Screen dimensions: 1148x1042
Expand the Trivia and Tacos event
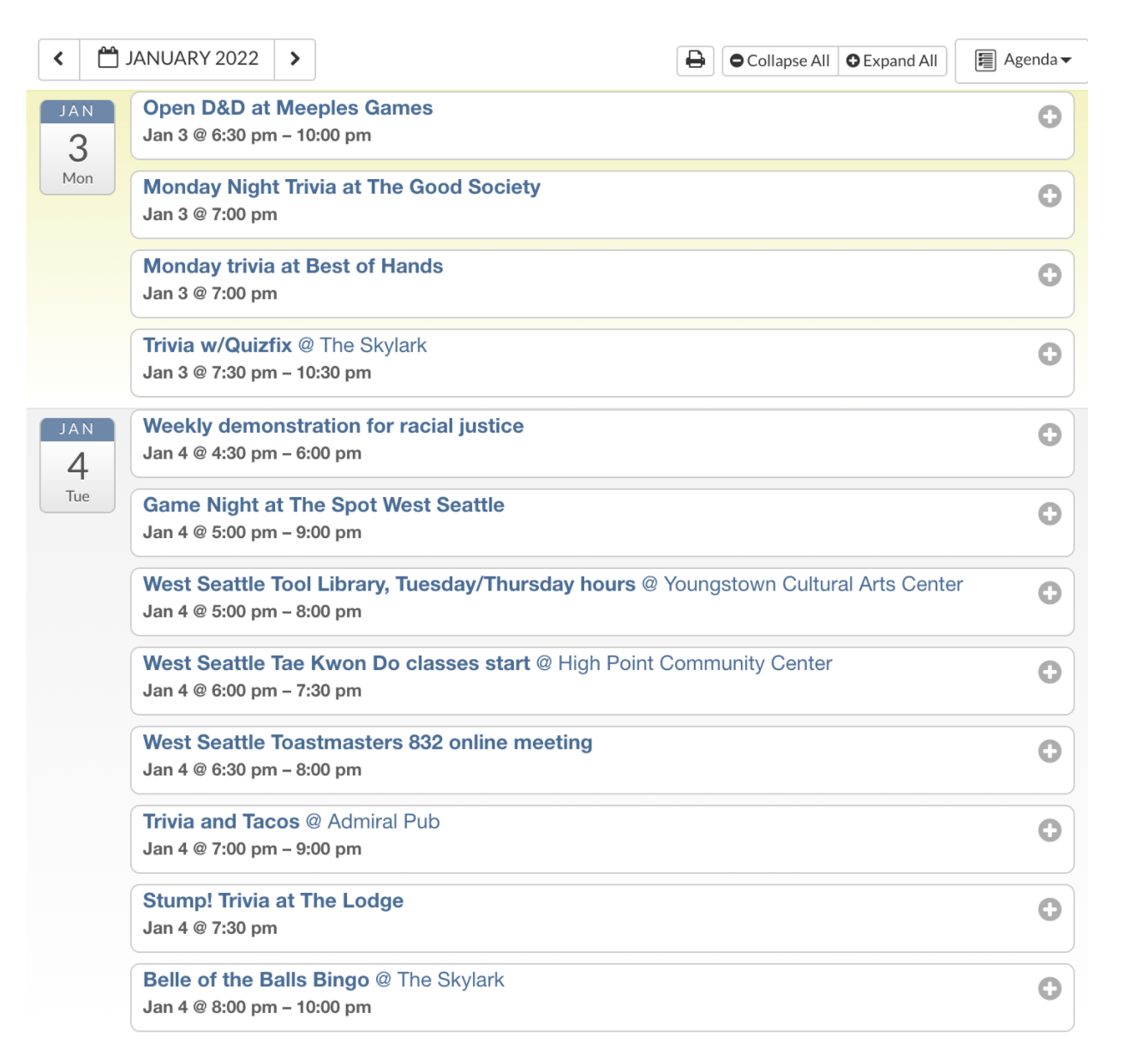[1049, 830]
